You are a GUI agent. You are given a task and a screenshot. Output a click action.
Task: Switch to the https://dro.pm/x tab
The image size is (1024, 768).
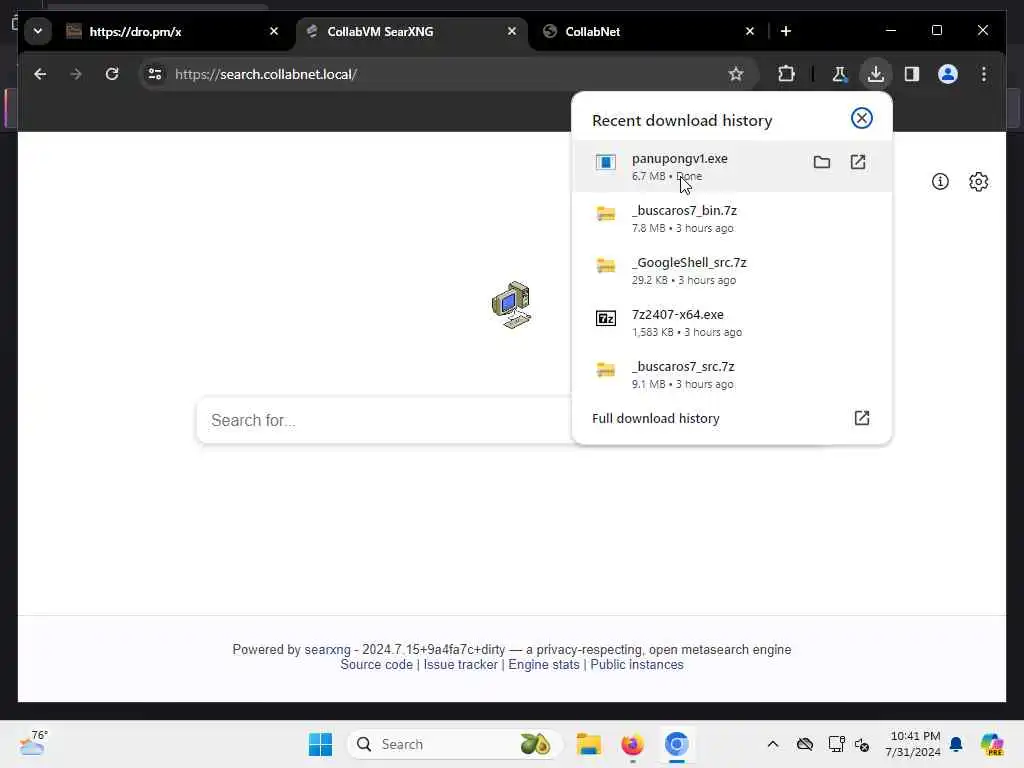tap(173, 31)
